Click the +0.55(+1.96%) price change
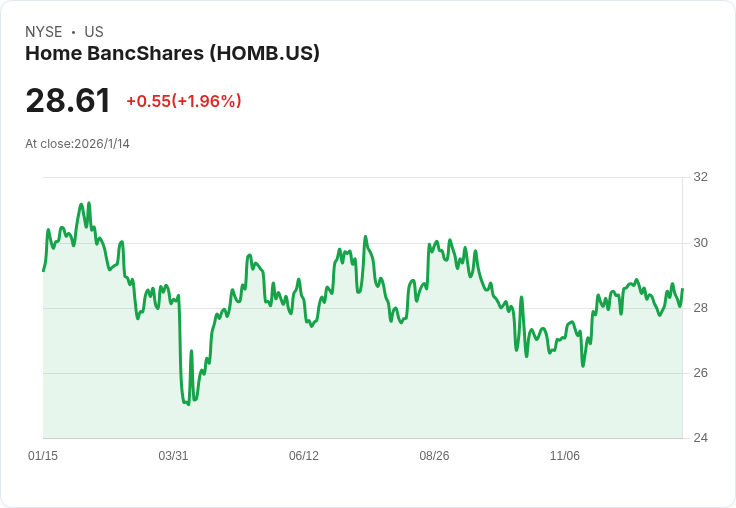The height and width of the screenshot is (508, 736). (184, 101)
